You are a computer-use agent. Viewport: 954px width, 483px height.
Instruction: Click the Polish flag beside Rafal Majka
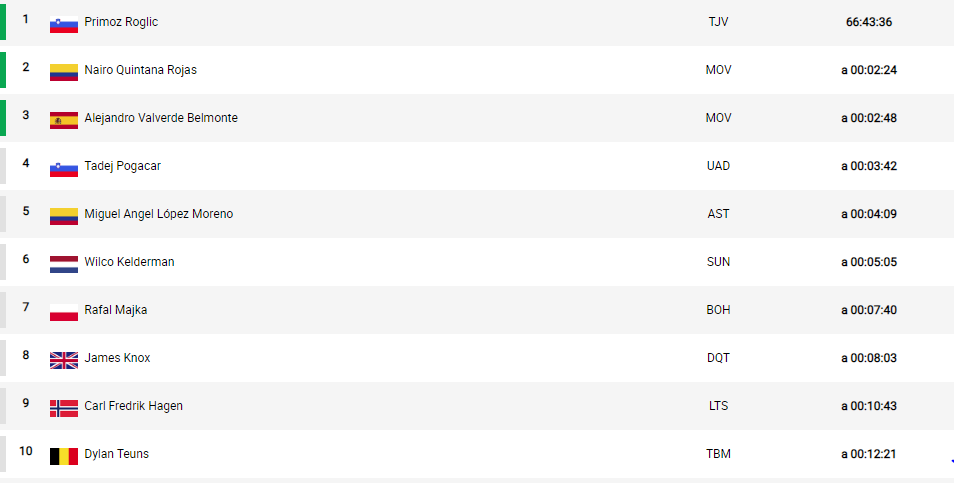64,313
